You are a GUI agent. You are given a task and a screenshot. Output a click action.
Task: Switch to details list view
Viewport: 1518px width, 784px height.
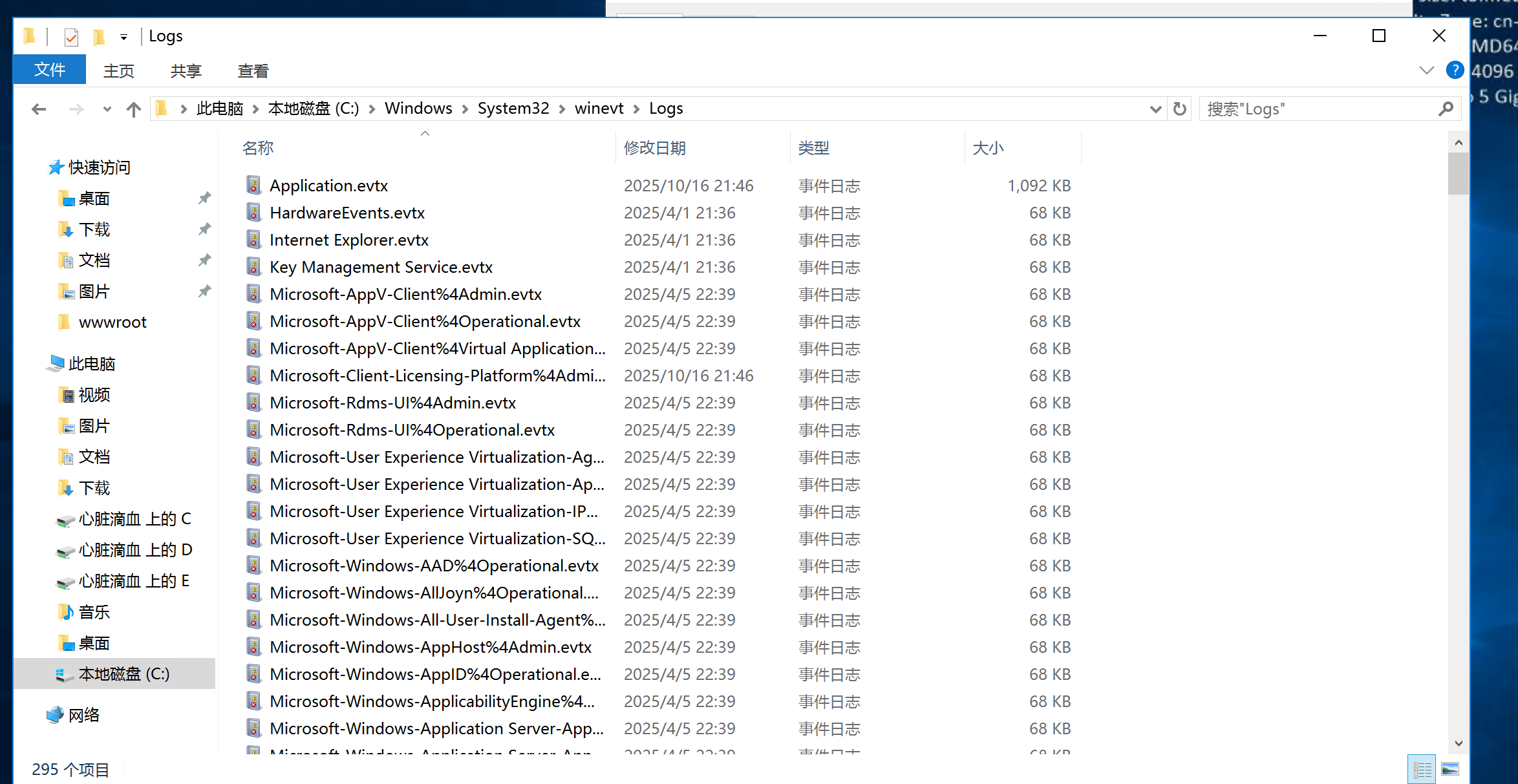click(x=1422, y=768)
